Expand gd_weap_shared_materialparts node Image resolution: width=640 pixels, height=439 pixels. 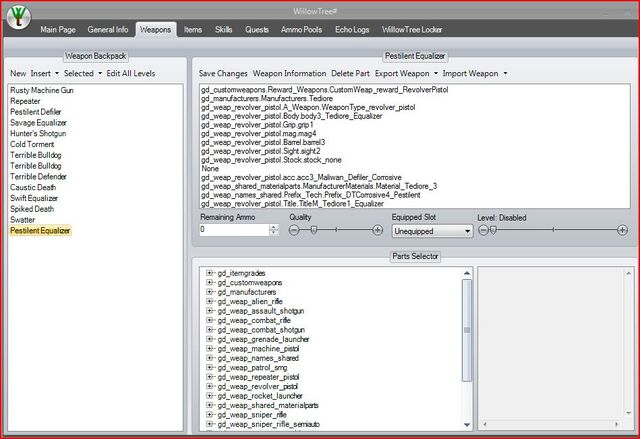(x=209, y=405)
